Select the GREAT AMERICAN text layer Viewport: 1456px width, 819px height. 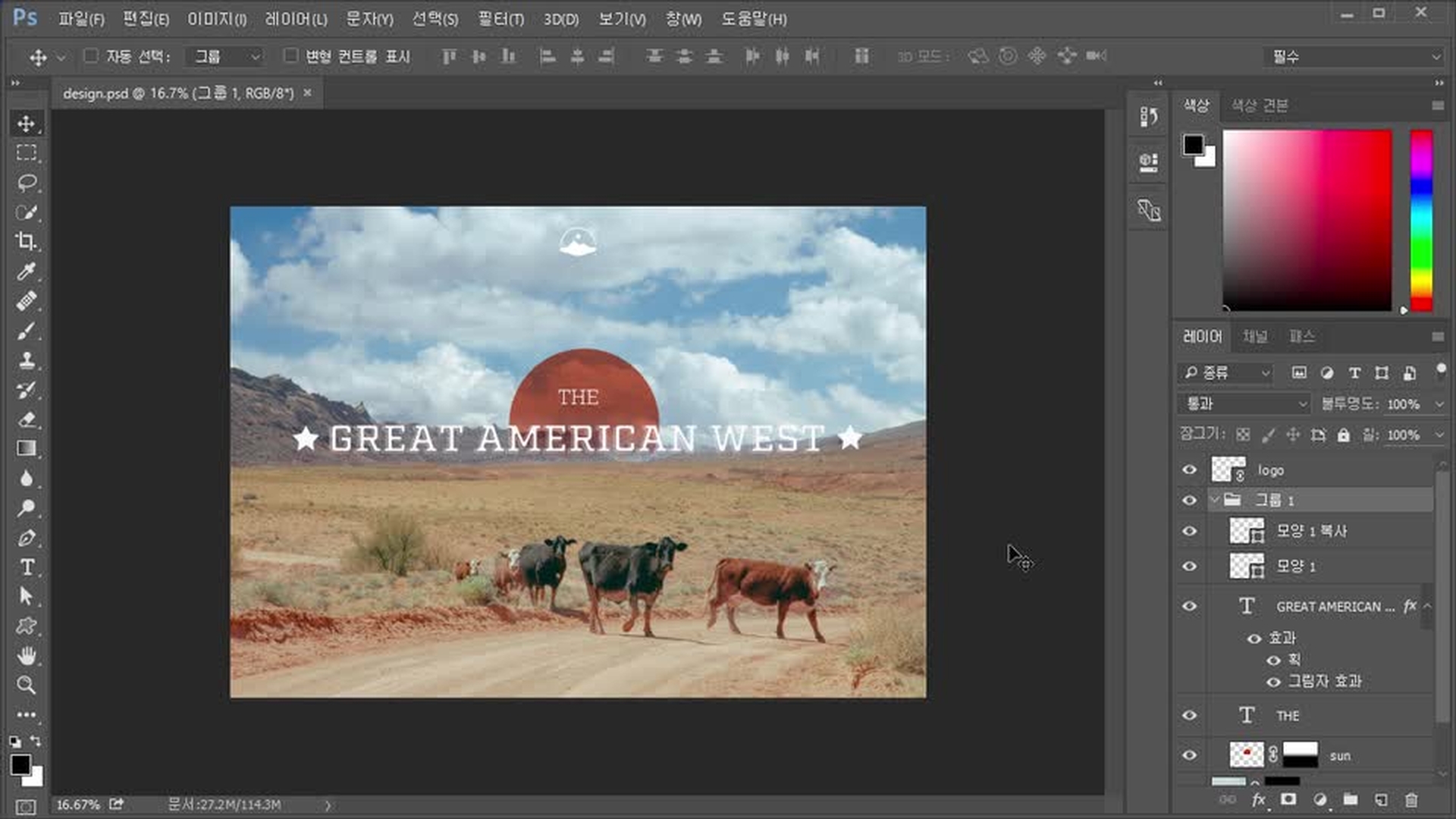pos(1335,607)
